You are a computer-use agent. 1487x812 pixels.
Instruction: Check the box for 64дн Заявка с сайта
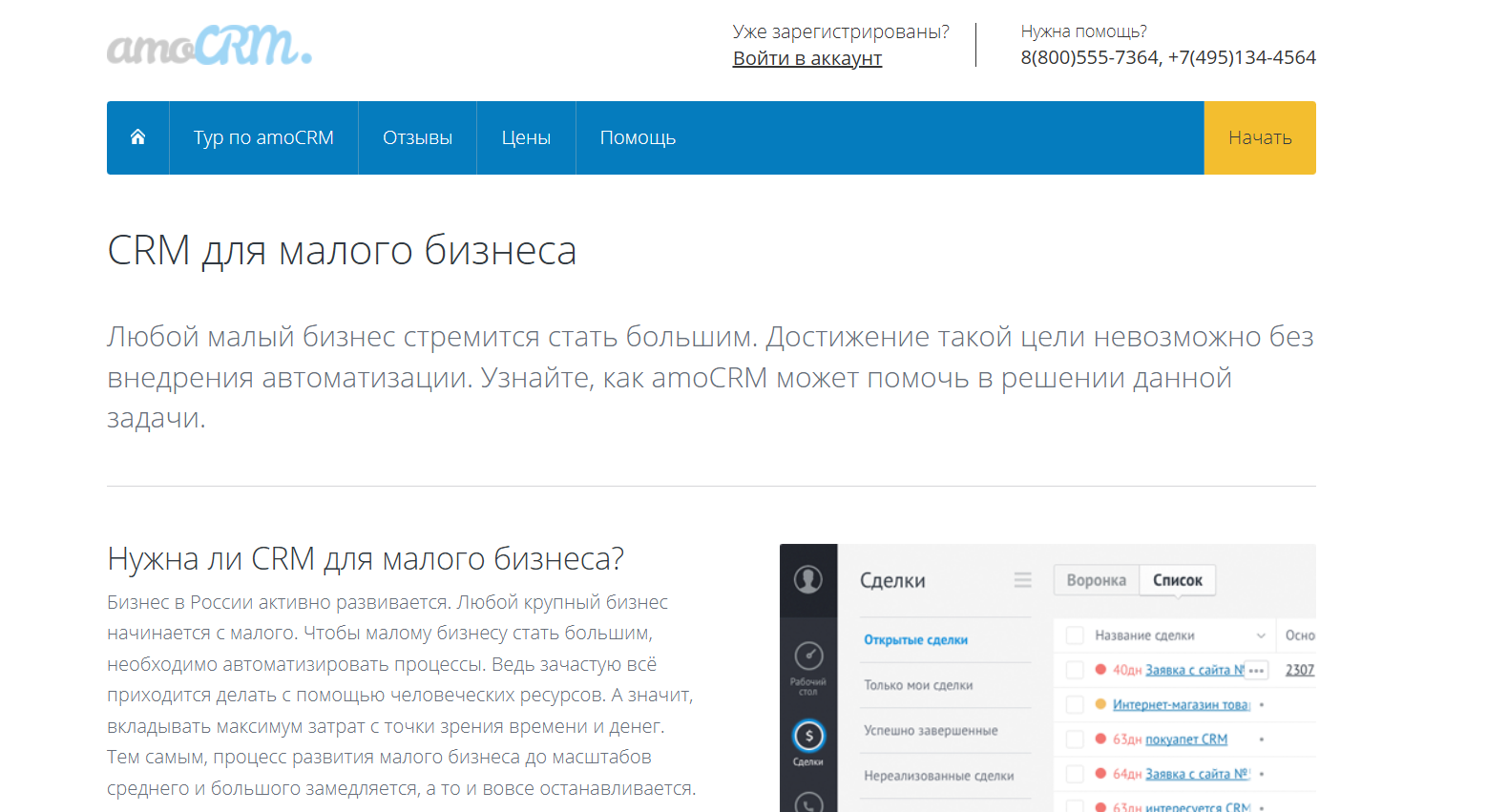click(1075, 774)
